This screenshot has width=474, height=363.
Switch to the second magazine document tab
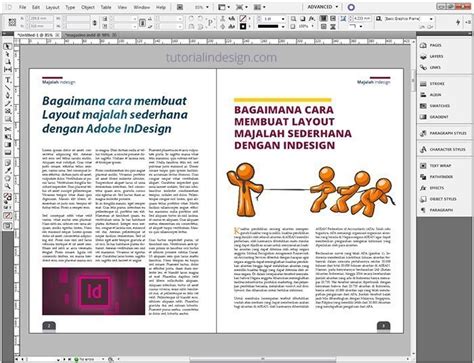[x=89, y=35]
